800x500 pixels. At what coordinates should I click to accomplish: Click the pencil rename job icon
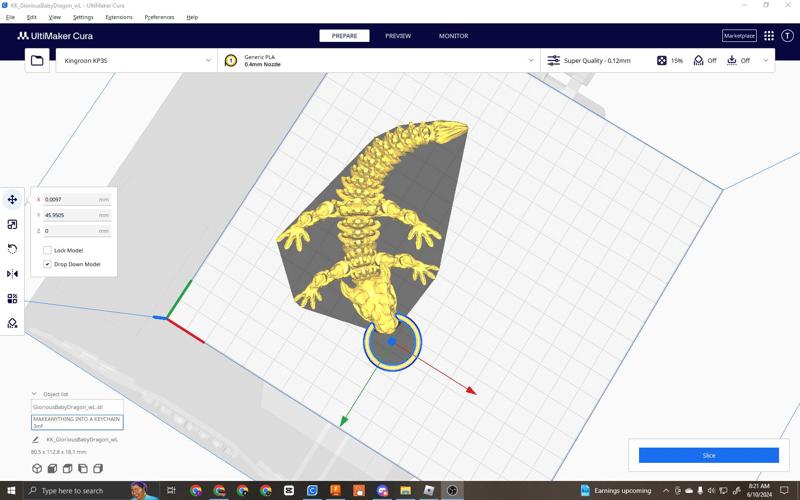(35, 439)
